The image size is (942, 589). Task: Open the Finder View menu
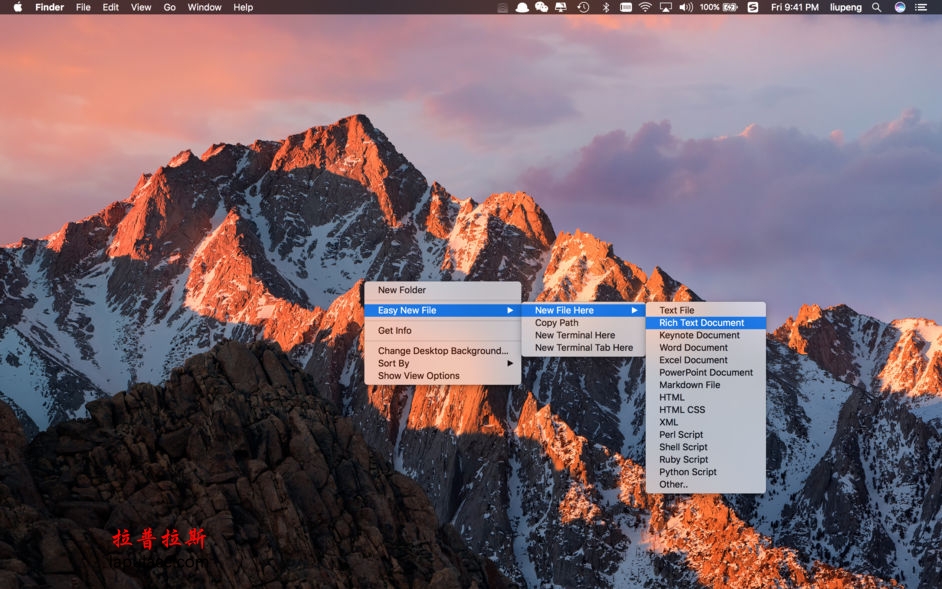point(141,7)
